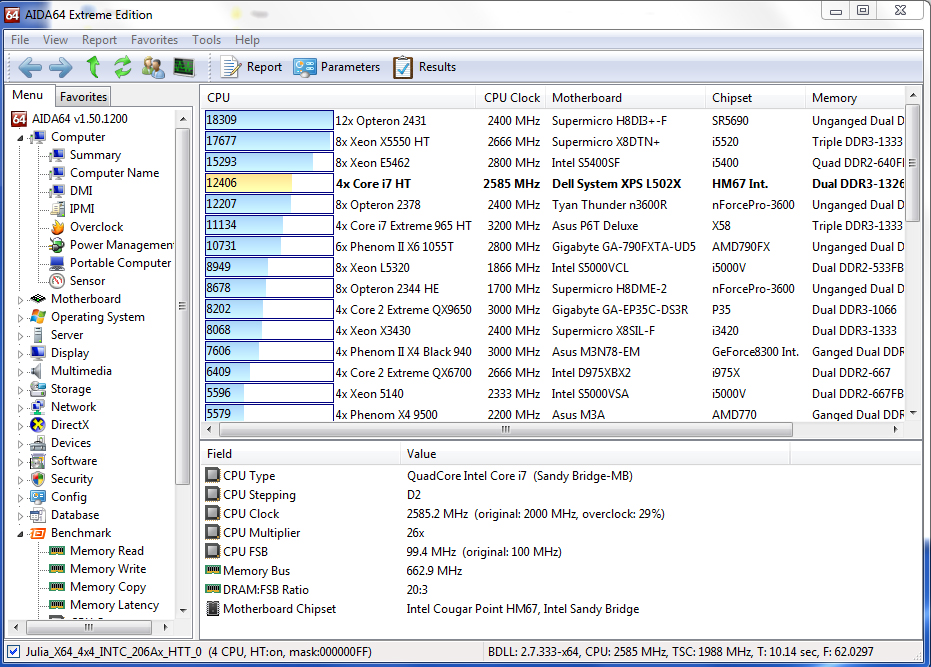Select the 12406 highlighted score bar
Image resolution: width=931 pixels, height=667 pixels.
coord(269,183)
